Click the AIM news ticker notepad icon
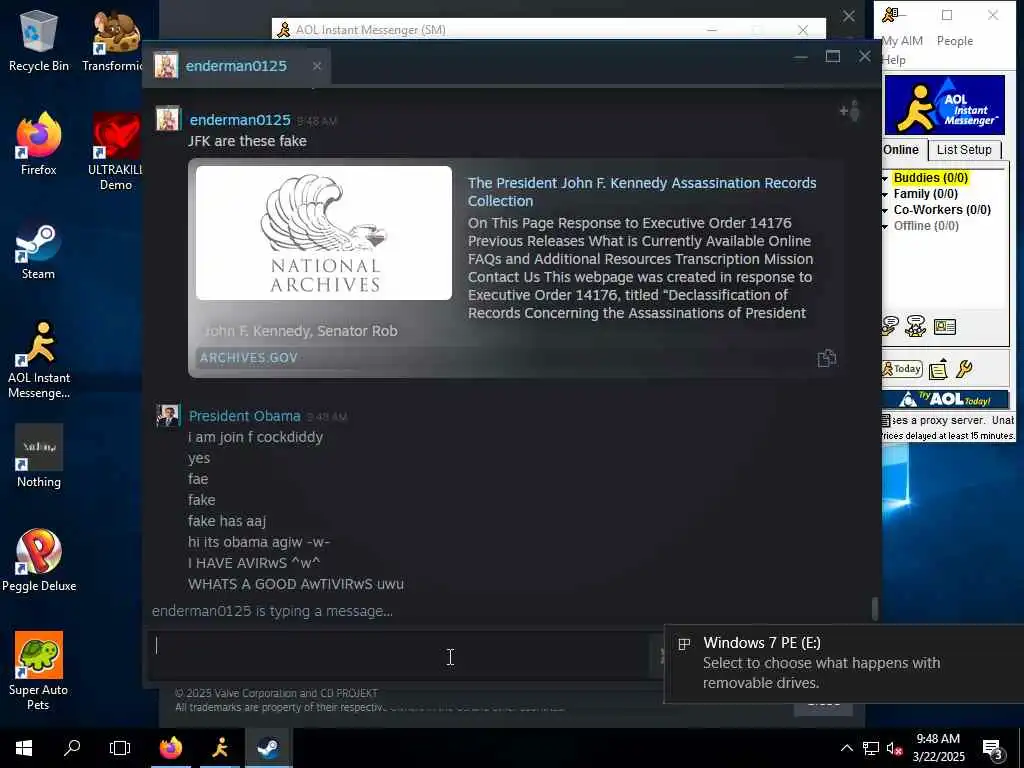This screenshot has width=1024, height=768. click(x=938, y=370)
